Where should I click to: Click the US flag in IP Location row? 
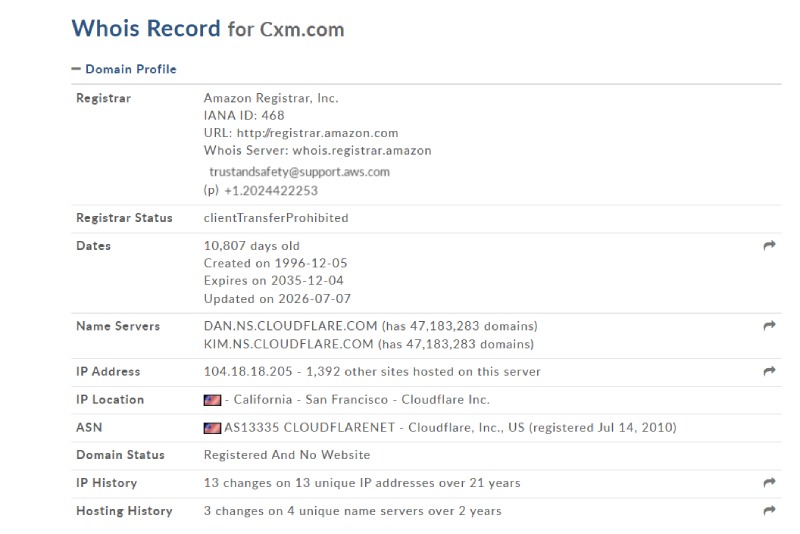(x=212, y=400)
